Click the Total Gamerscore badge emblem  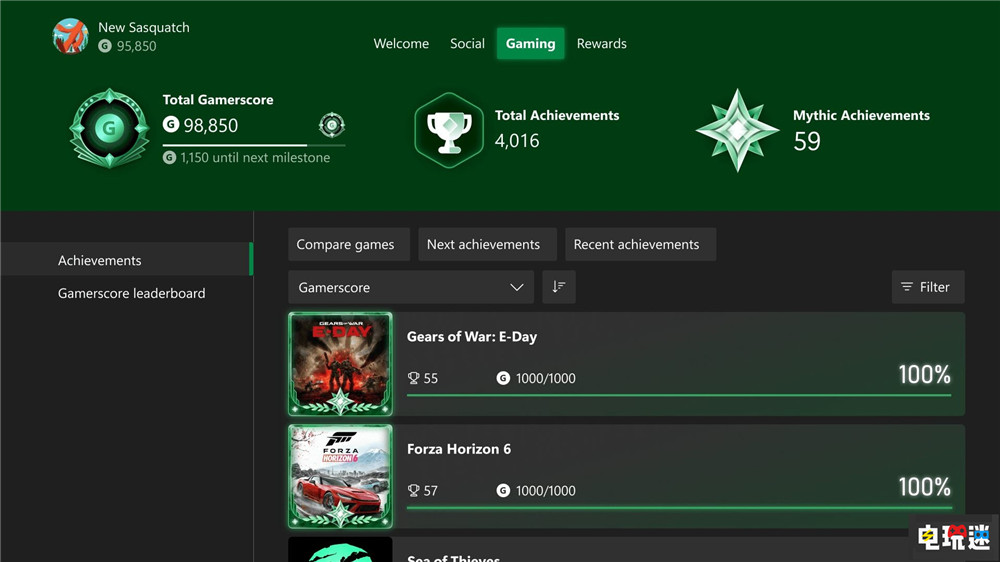pyautogui.click(x=110, y=128)
